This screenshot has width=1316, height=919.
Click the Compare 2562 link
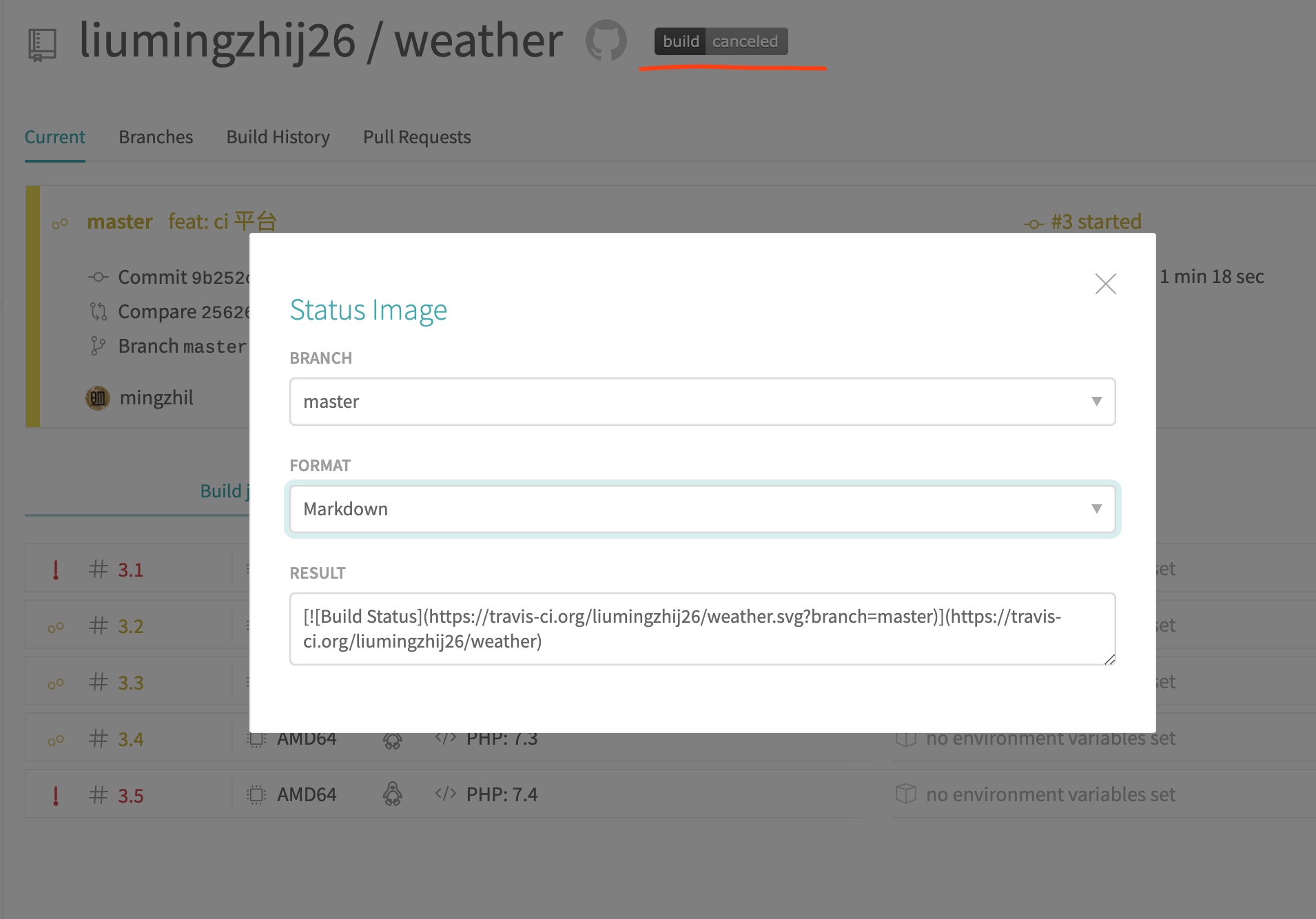pos(183,311)
